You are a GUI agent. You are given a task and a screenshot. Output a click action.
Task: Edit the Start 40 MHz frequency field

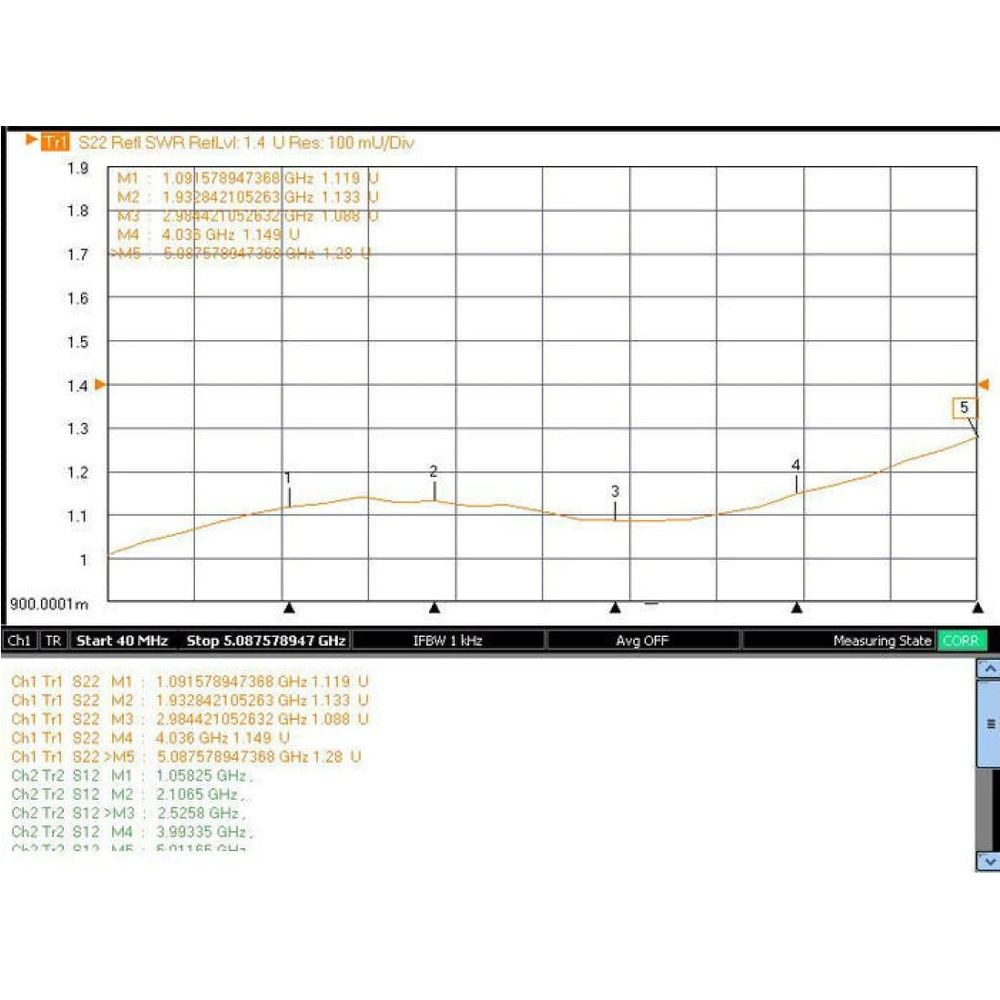(122, 640)
